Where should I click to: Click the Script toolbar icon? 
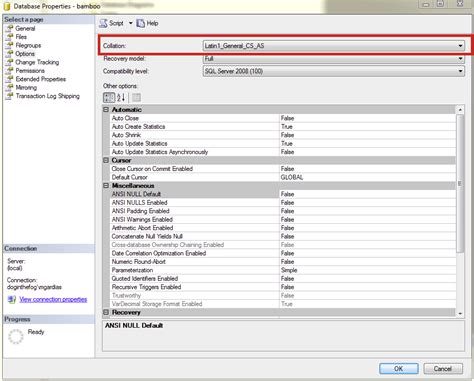pyautogui.click(x=104, y=23)
